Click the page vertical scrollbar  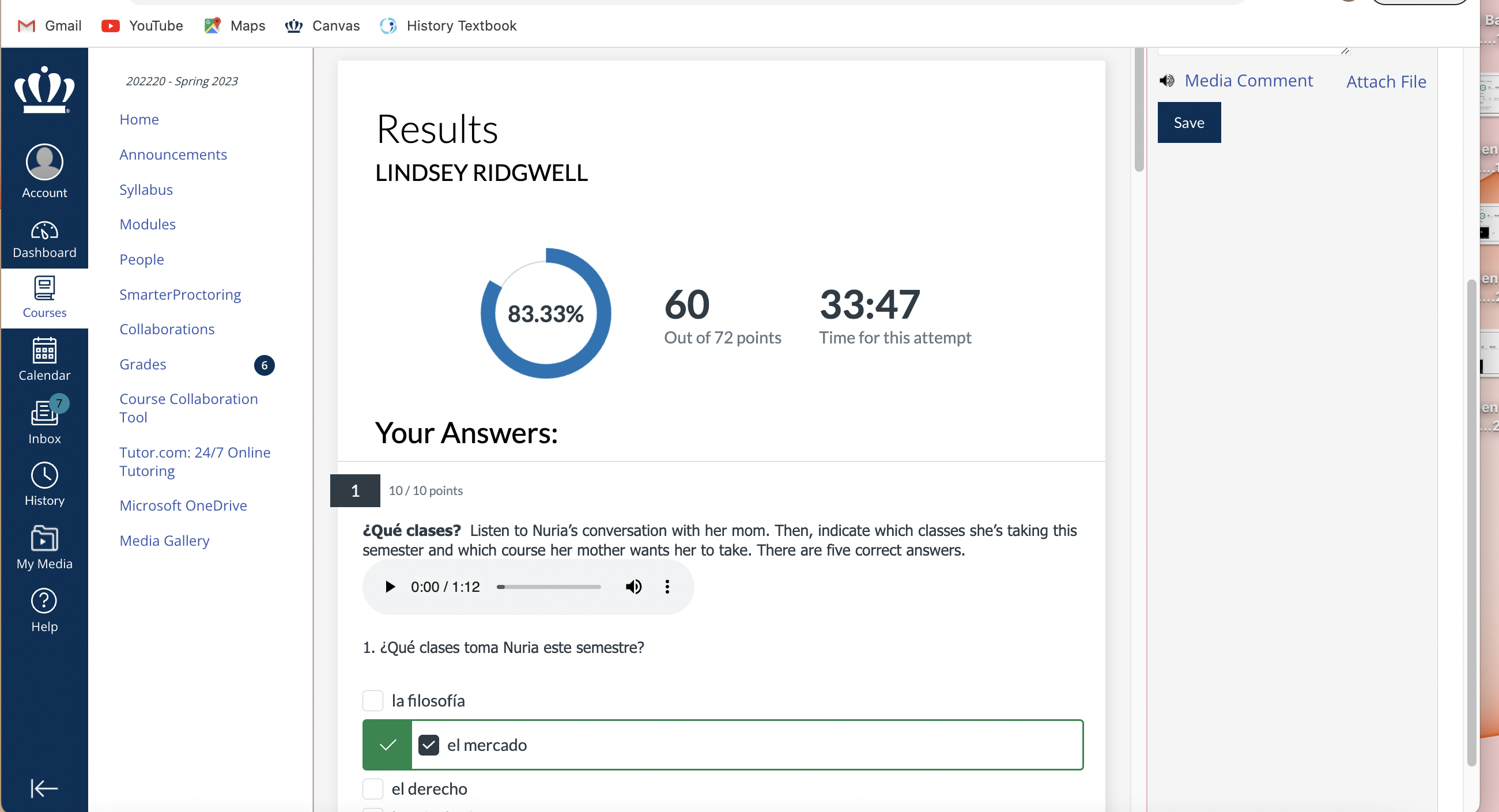coord(1471,523)
